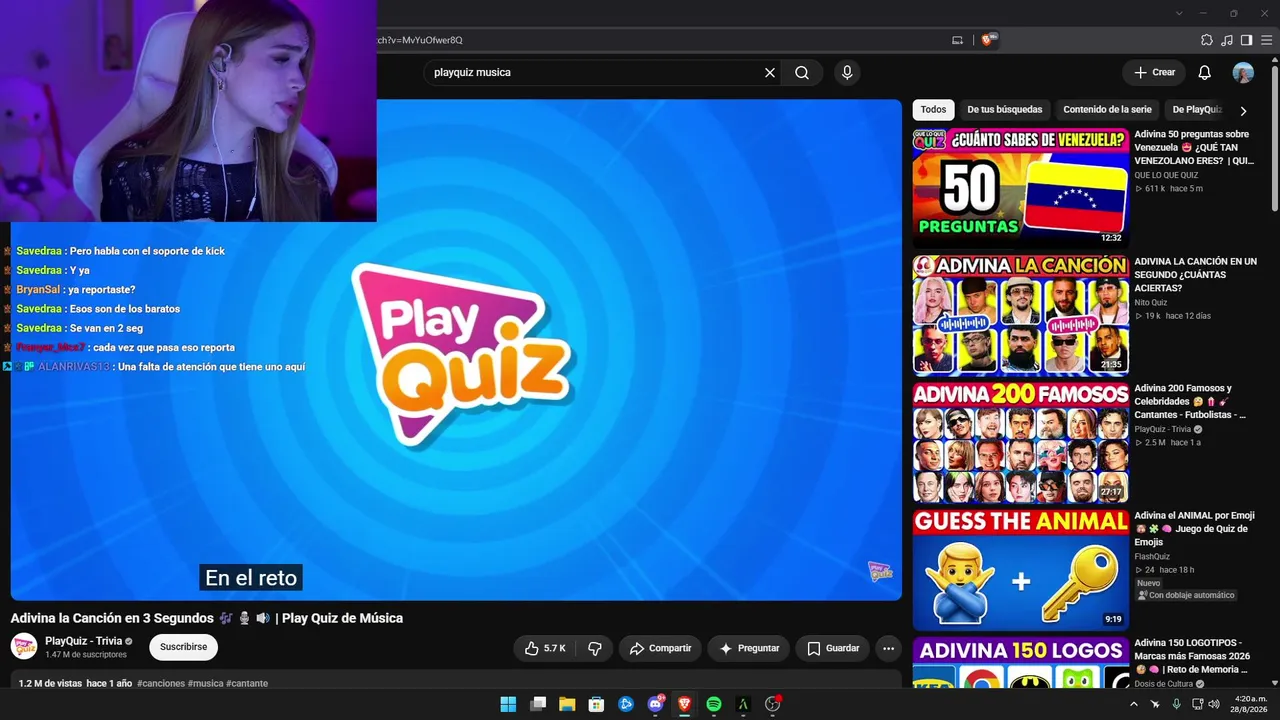Open Task View on the taskbar

538,704
